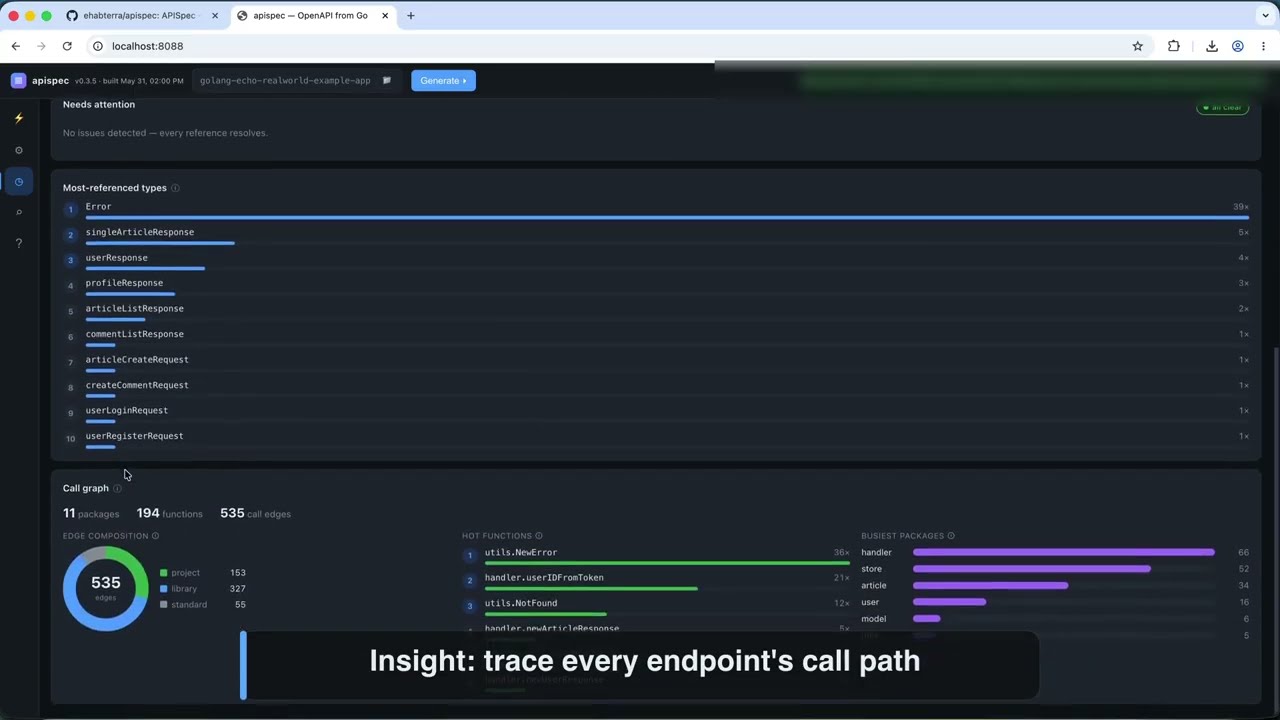Click the article package bar

pos(990,585)
